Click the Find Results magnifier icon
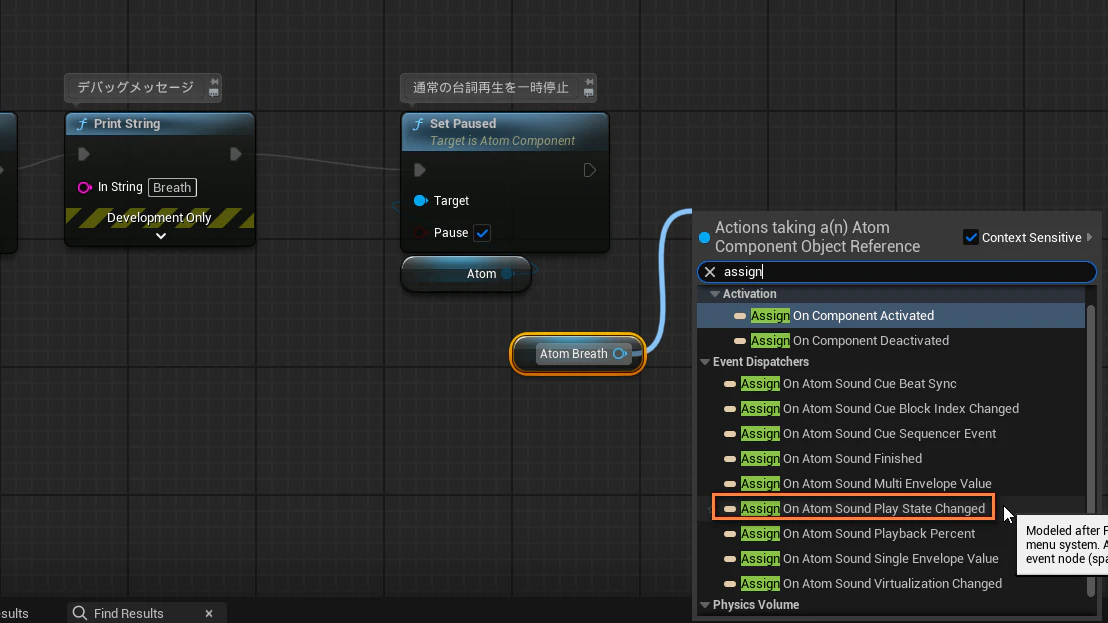The width and height of the screenshot is (1108, 623). 80,612
